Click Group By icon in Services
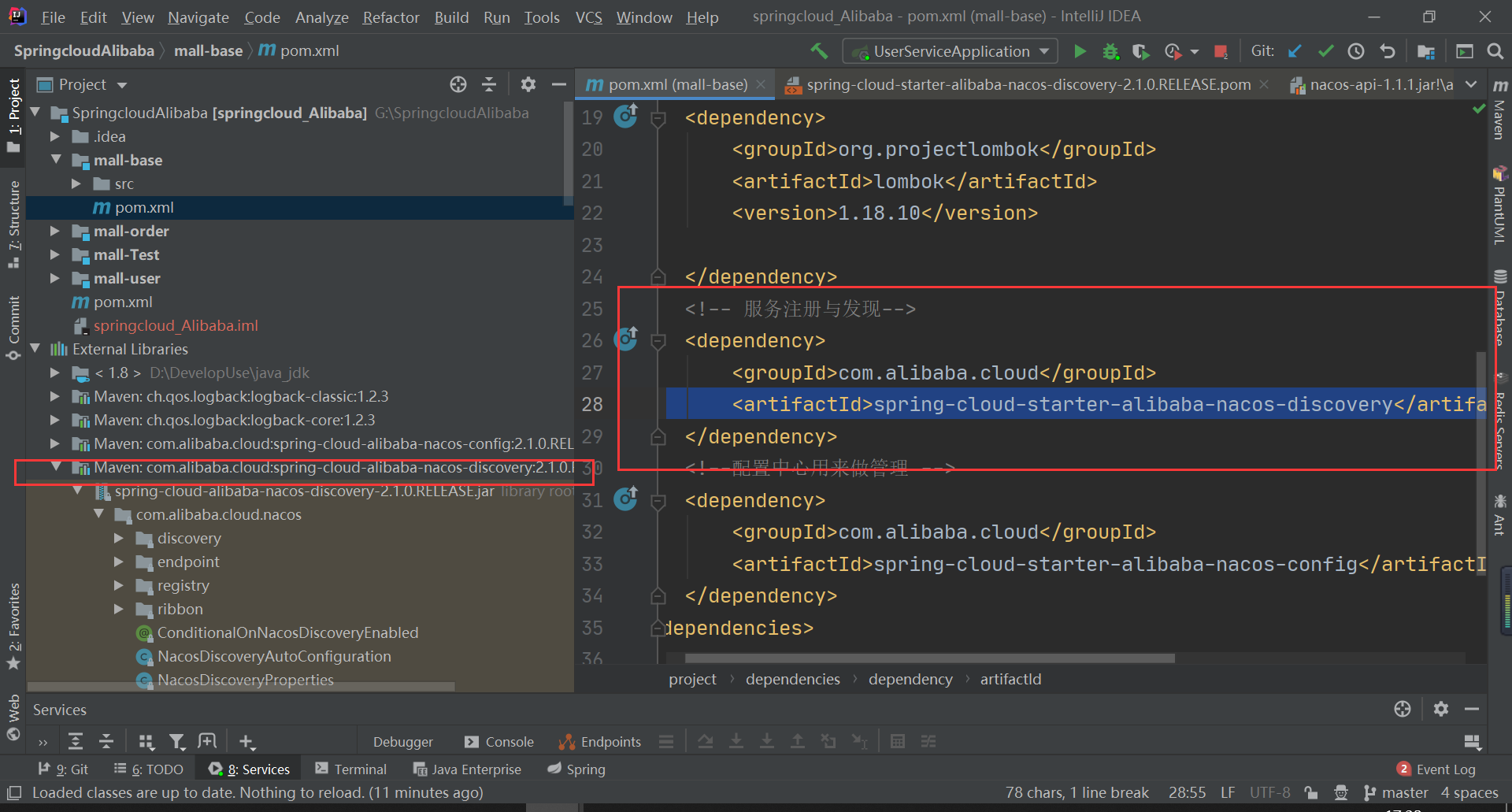The height and width of the screenshot is (812, 1512). tap(146, 741)
